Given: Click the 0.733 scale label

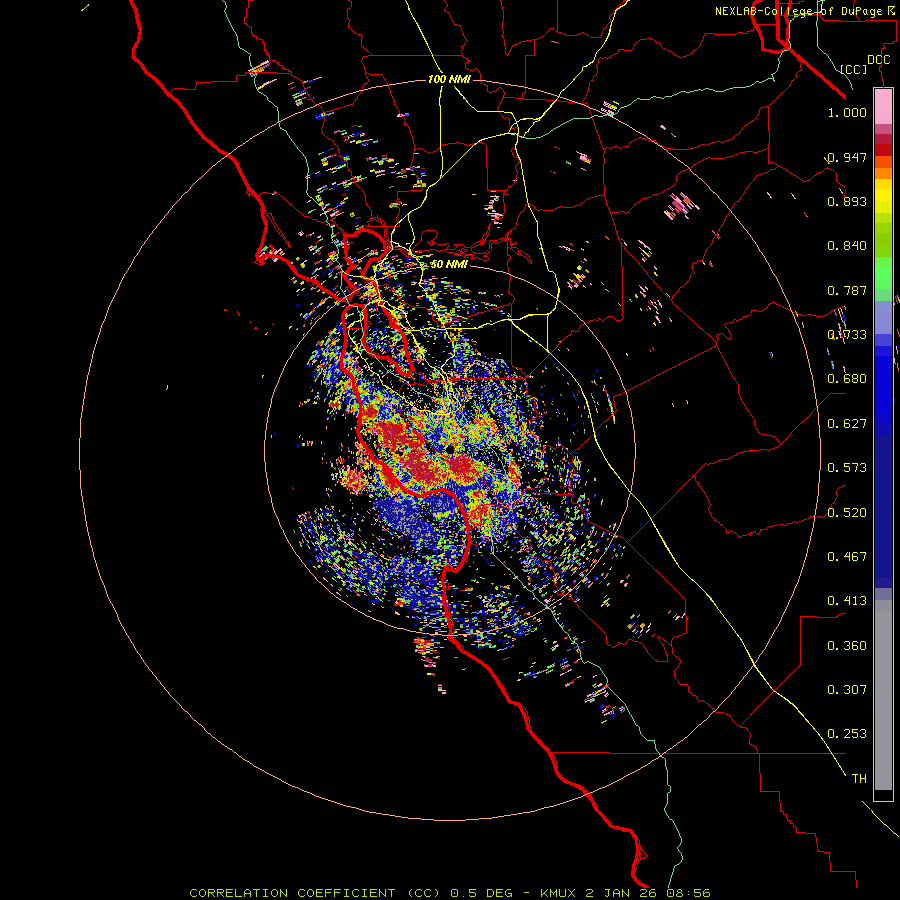Looking at the screenshot, I should coord(847,335).
